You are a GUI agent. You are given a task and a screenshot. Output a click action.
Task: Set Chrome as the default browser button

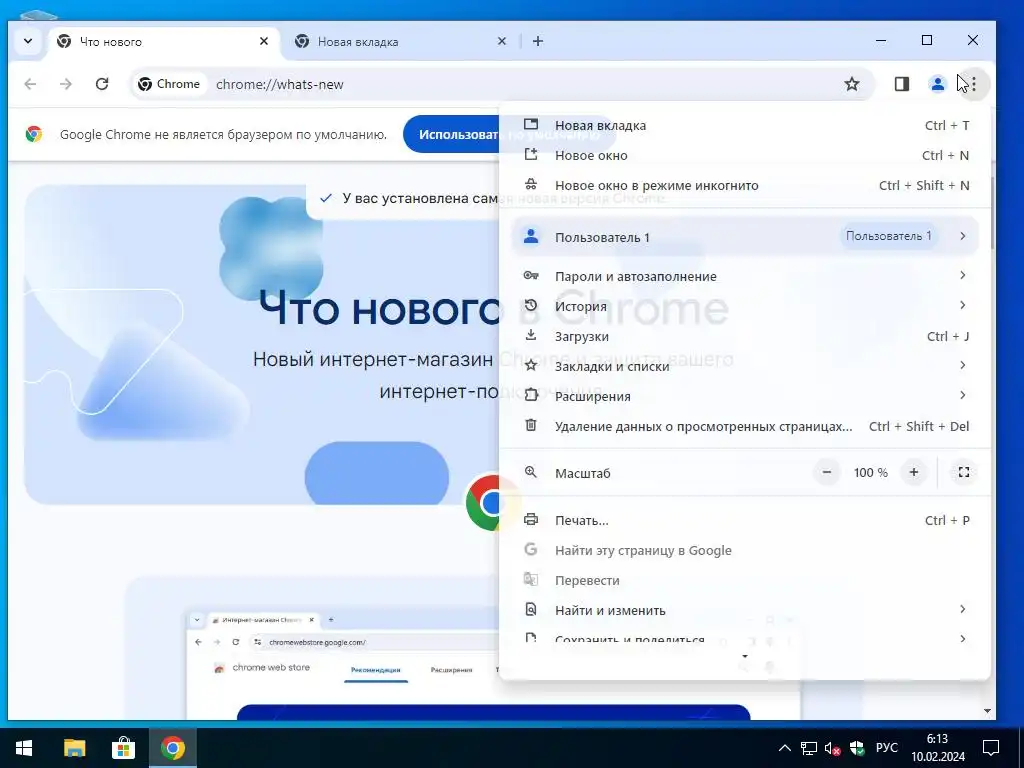(452, 135)
